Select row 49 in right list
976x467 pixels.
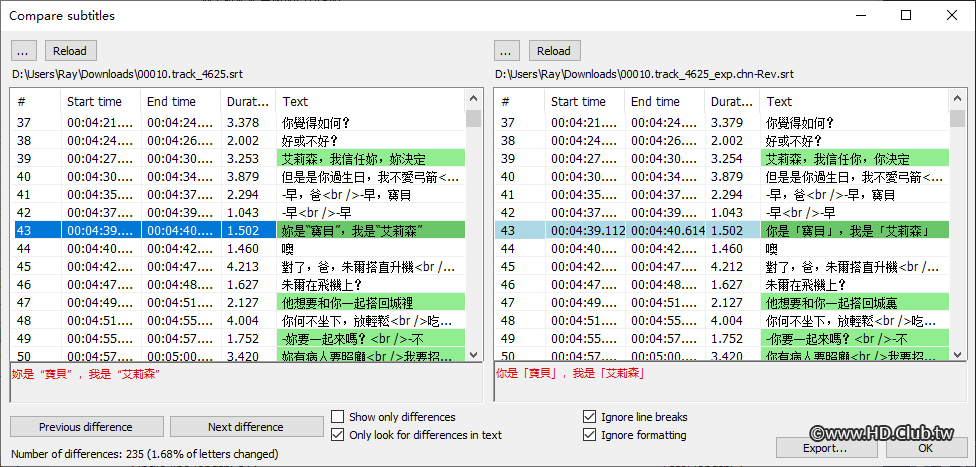pyautogui.click(x=723, y=339)
